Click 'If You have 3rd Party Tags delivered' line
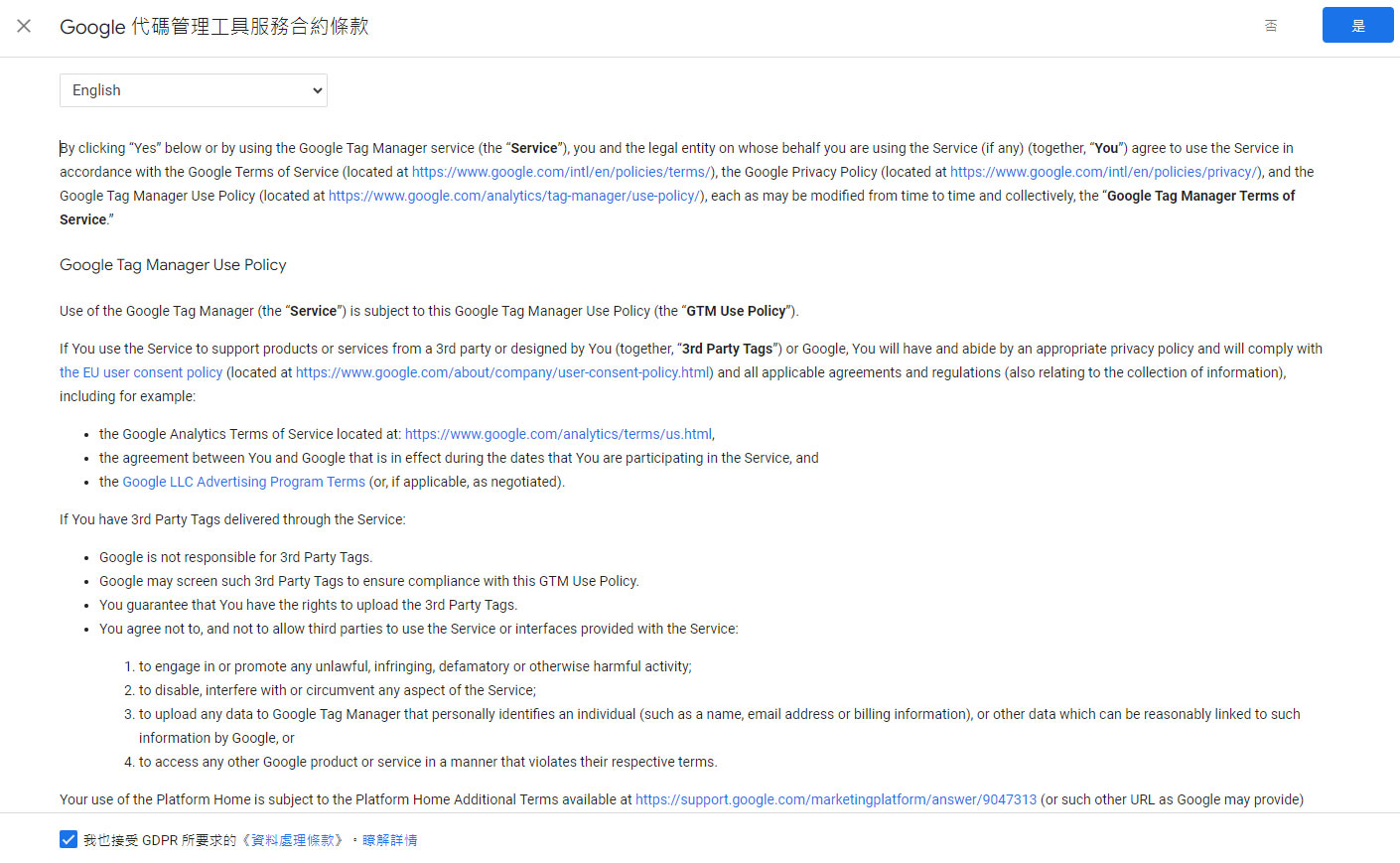This screenshot has height=863, width=1400. click(x=232, y=519)
